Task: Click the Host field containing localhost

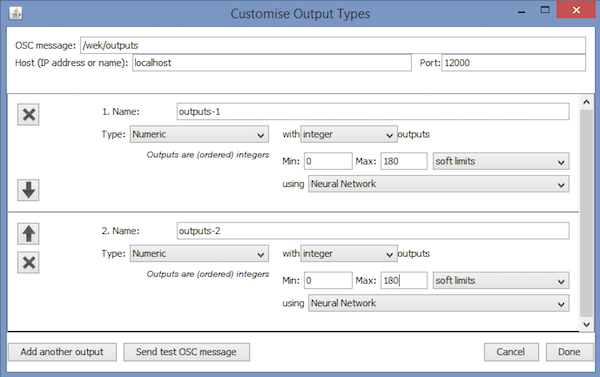Action: coord(272,63)
